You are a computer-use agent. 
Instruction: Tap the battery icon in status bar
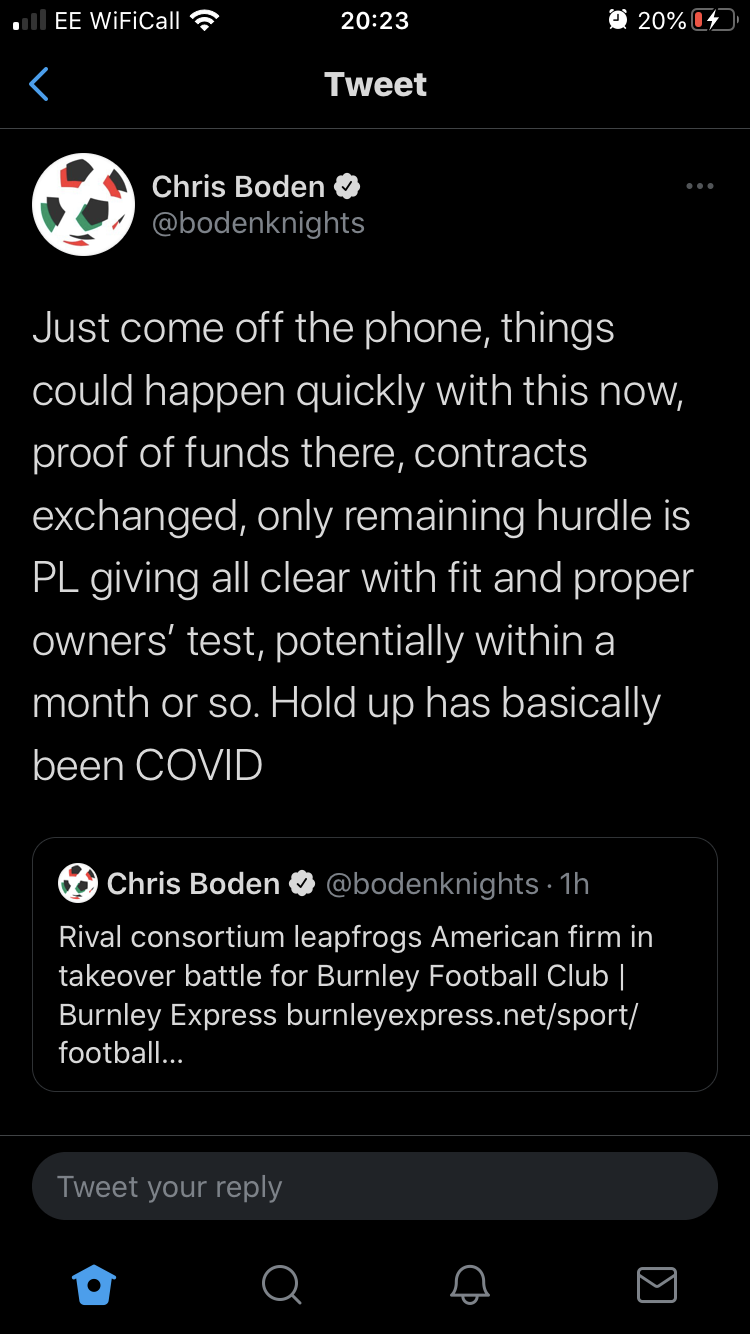pyautogui.click(x=714, y=20)
